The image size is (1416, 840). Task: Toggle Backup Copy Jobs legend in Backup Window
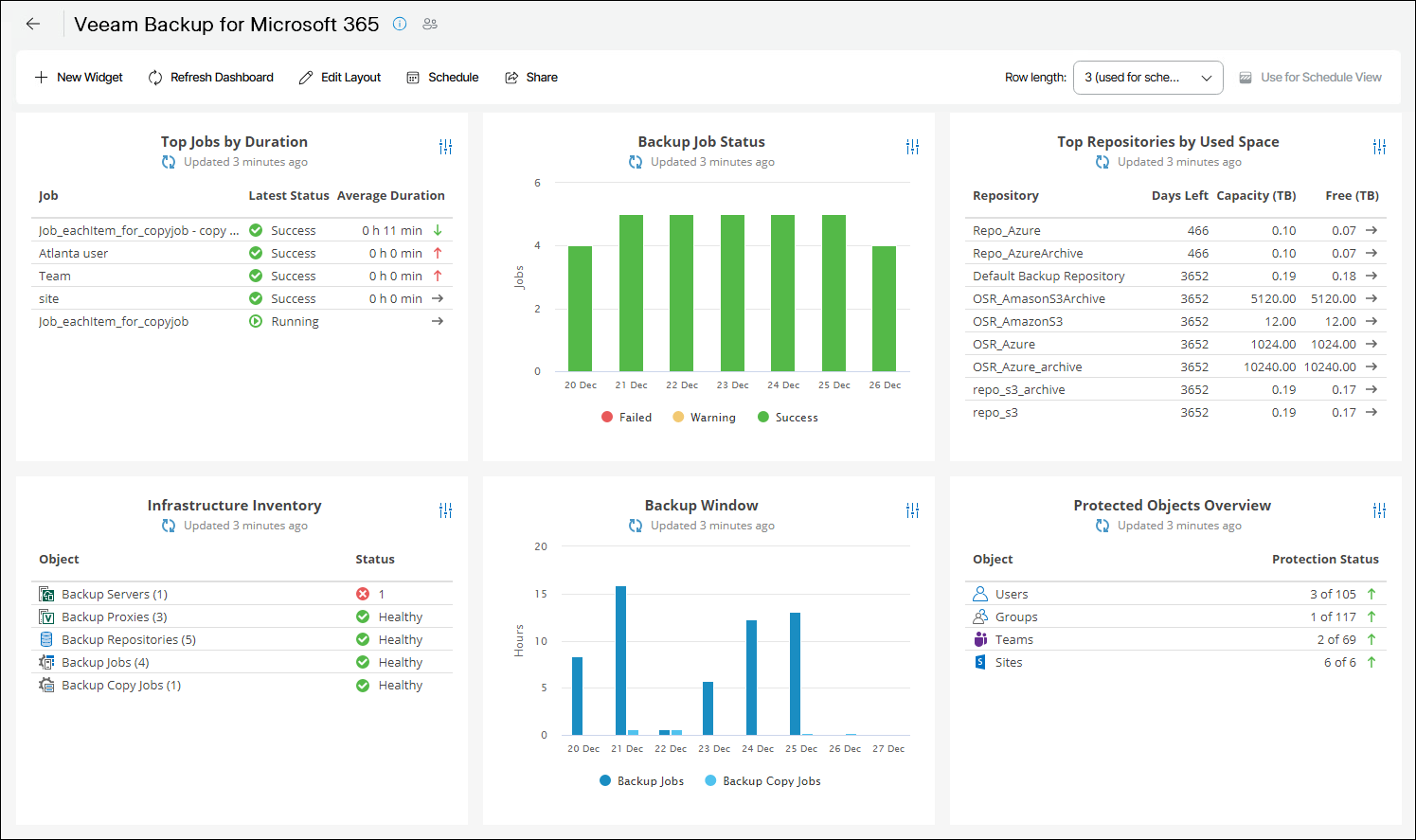click(x=762, y=781)
